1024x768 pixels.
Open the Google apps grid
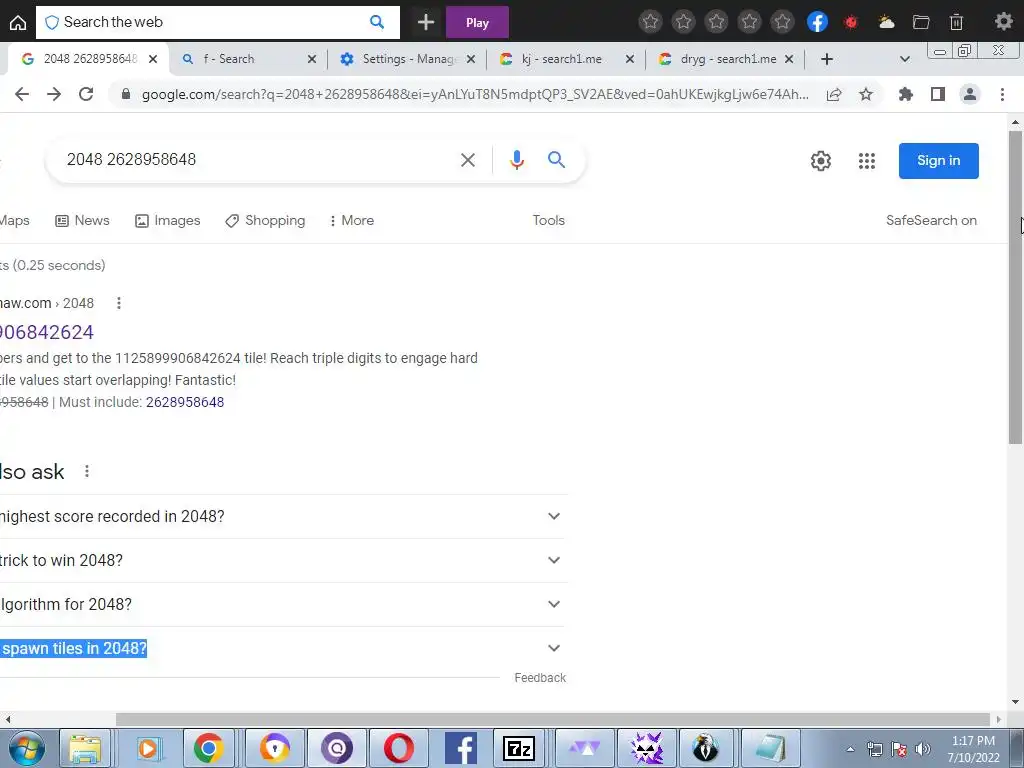(x=867, y=161)
